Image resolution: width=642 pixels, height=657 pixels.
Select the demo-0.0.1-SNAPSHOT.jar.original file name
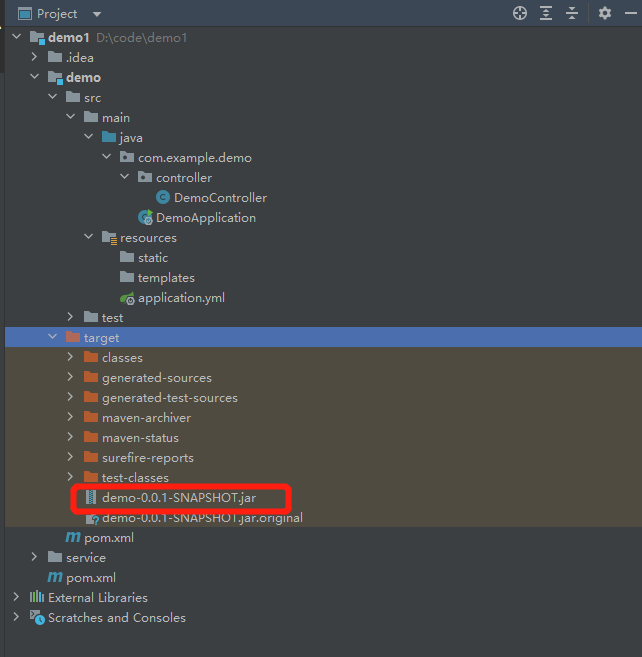(202, 518)
